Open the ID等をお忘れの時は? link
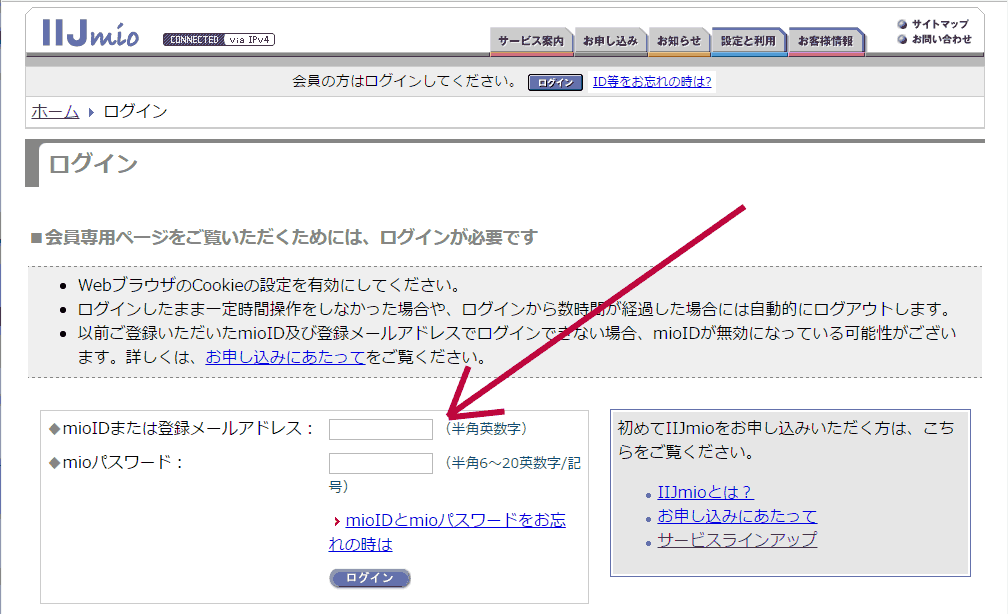 coord(652,82)
